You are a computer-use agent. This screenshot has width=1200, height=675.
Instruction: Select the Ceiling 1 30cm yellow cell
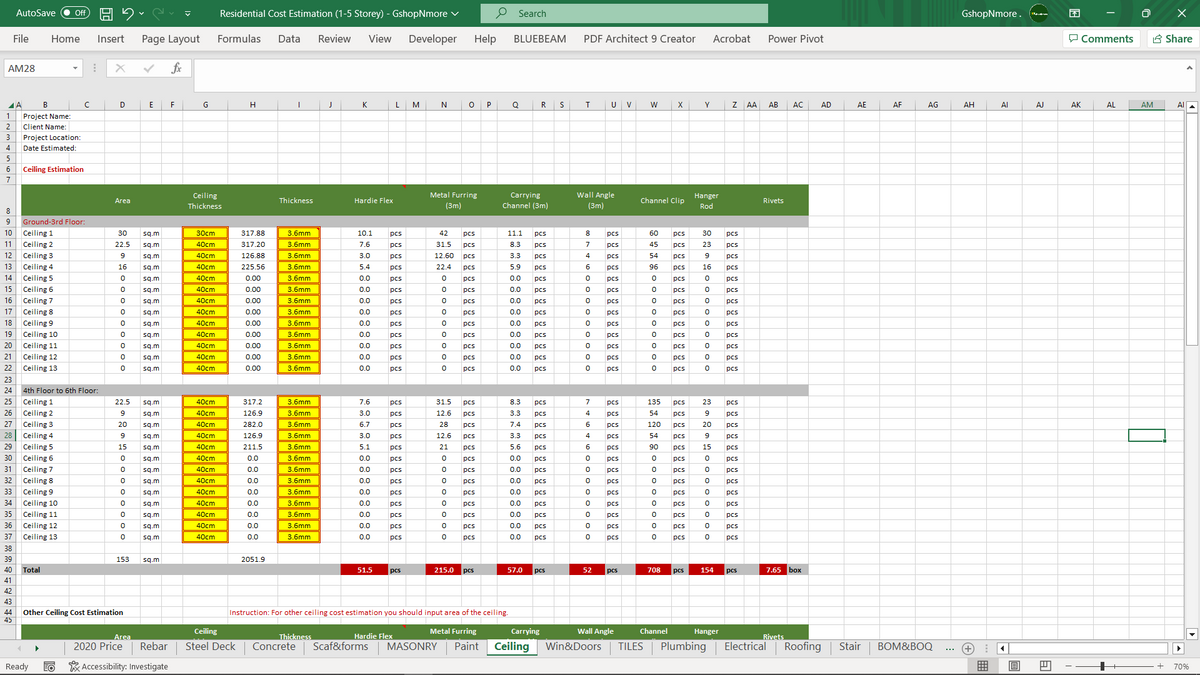click(x=205, y=232)
